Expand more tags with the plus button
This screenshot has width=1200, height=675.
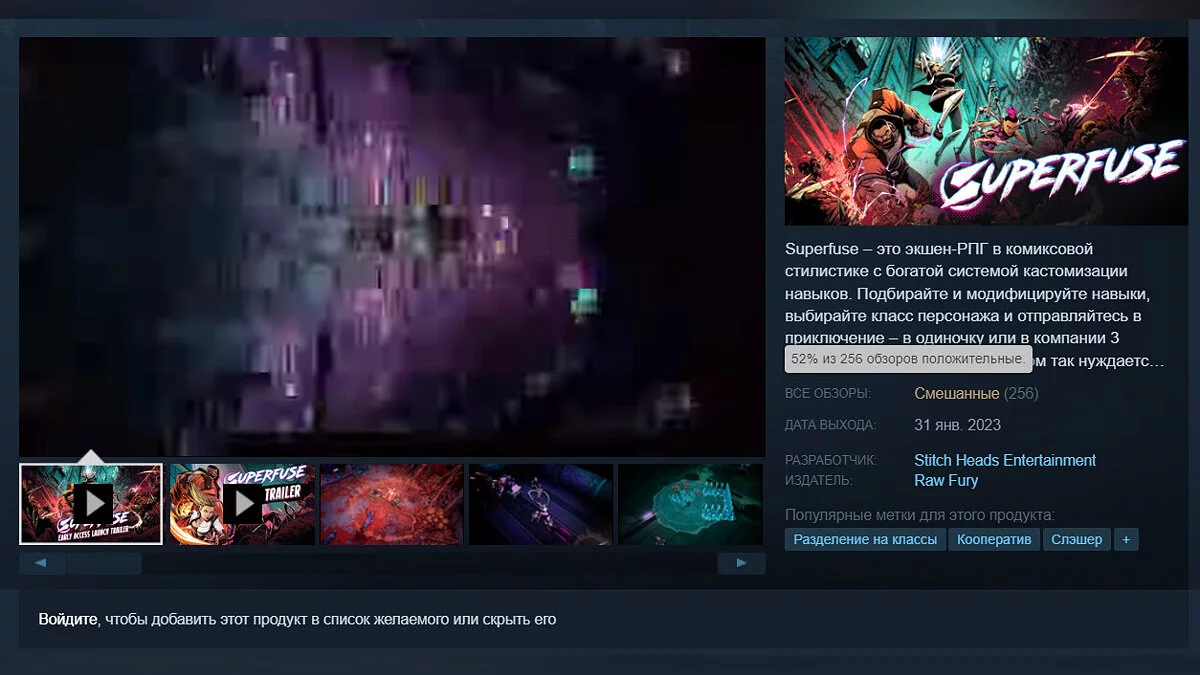1126,540
